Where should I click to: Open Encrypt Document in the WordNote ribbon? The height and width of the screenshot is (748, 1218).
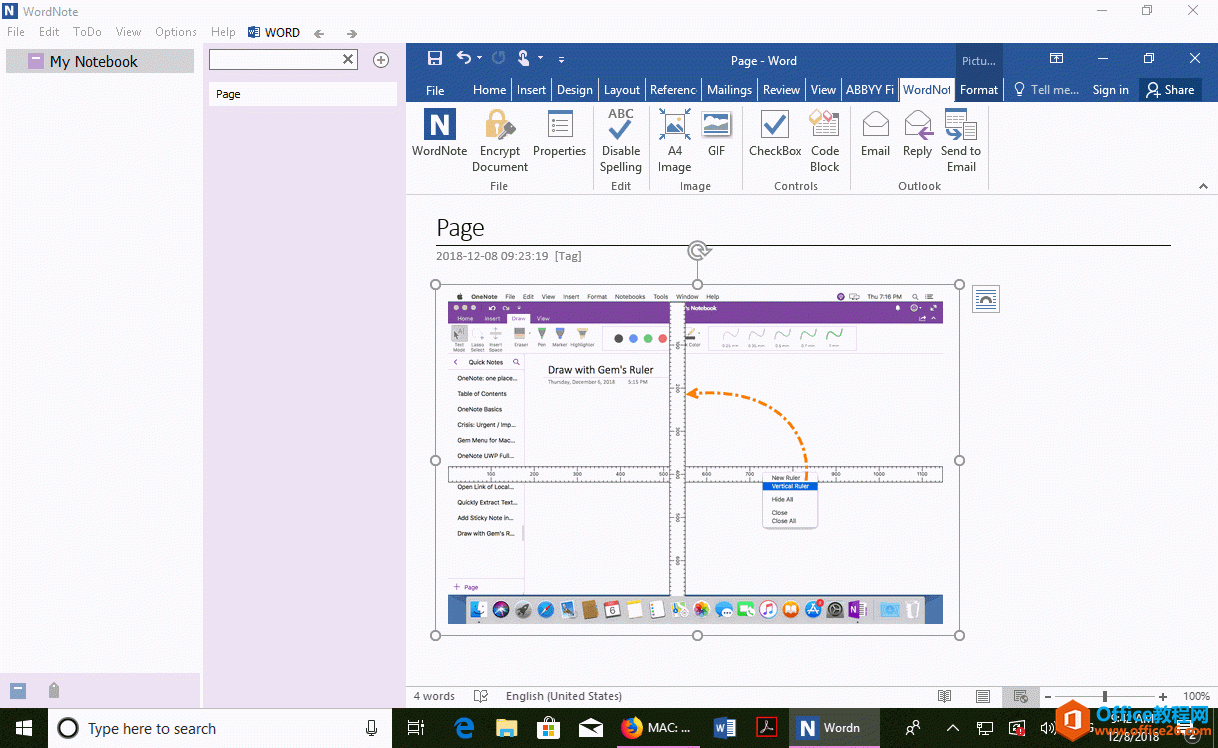(x=499, y=140)
